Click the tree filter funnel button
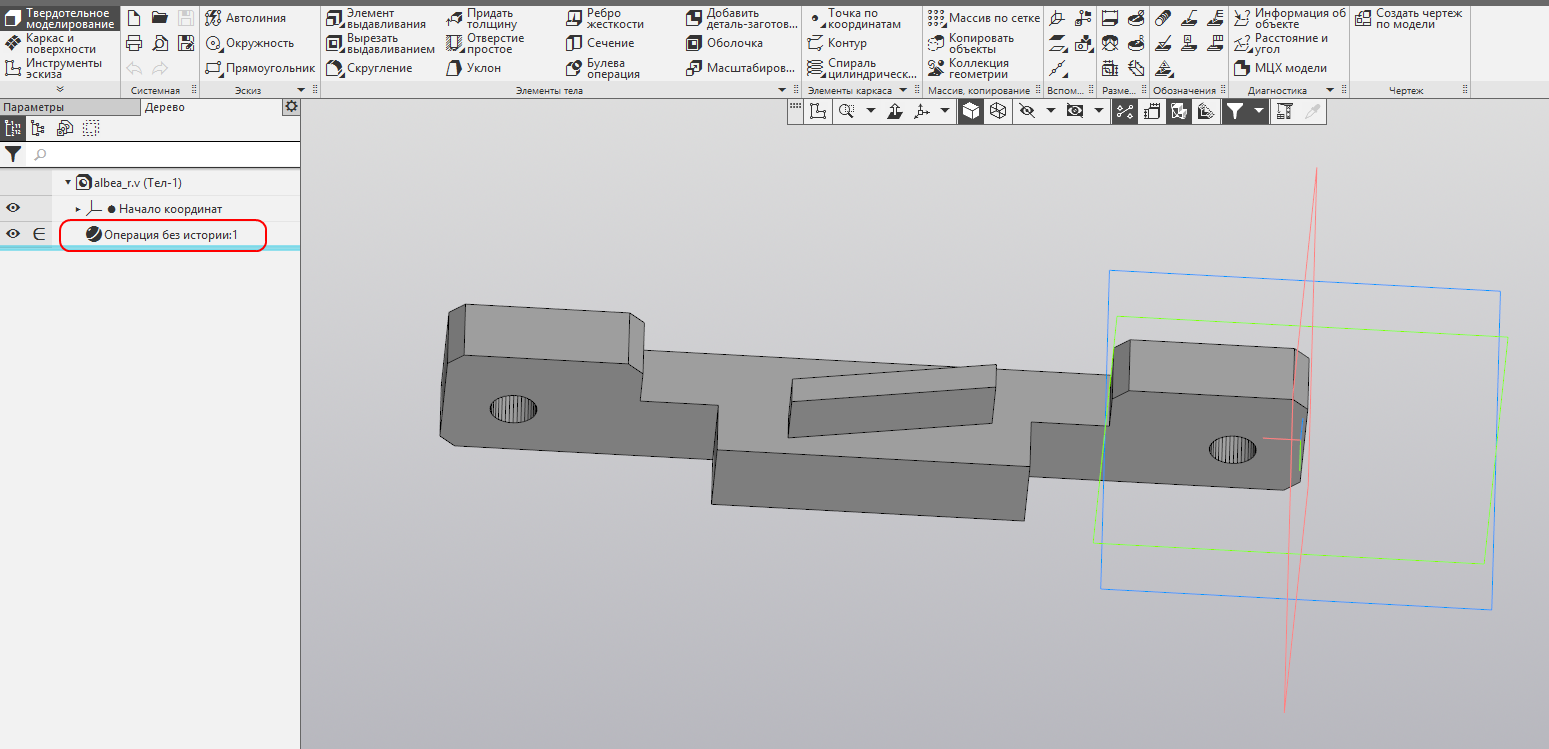Screen dimensions: 1549x749 coord(14,154)
